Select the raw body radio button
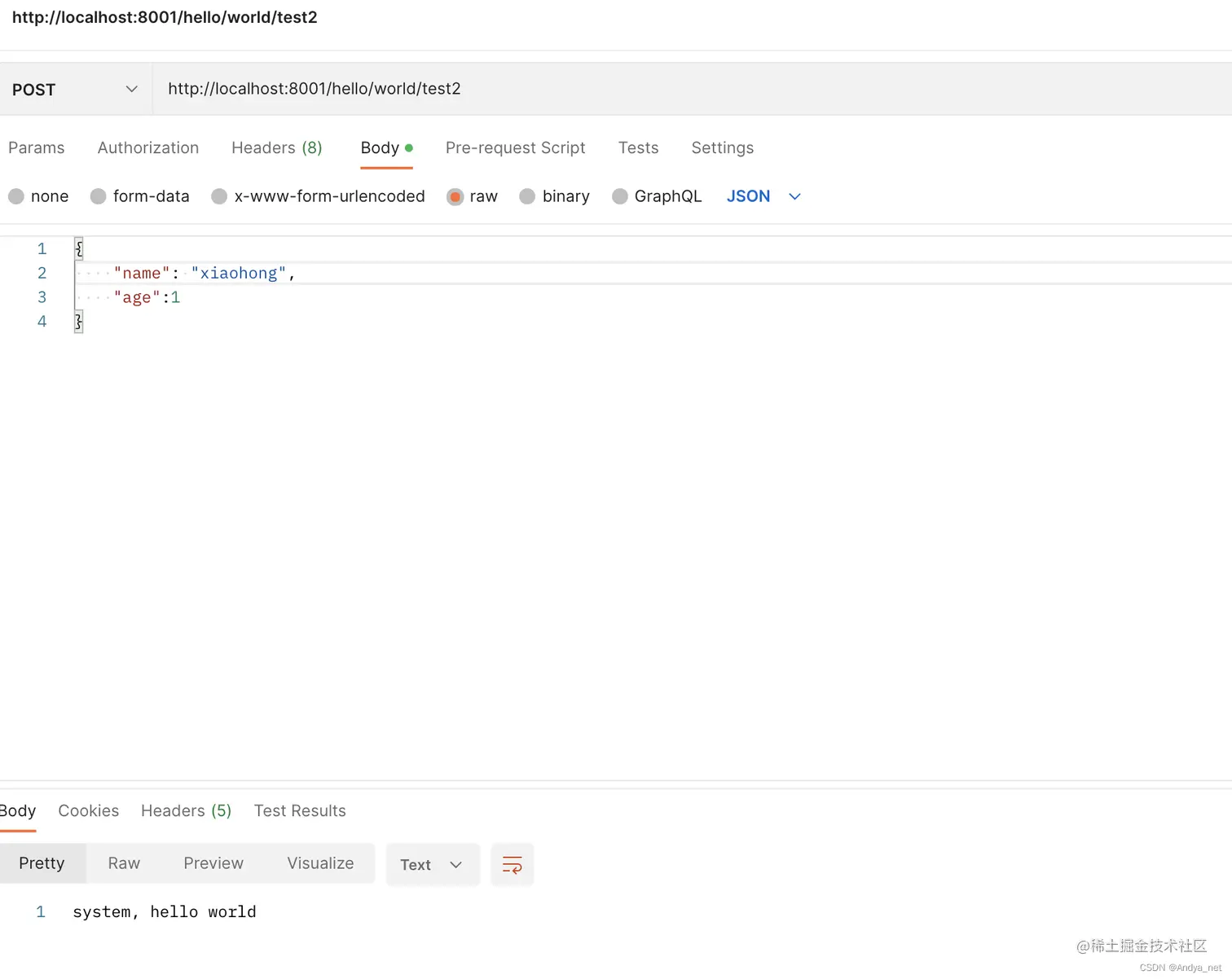This screenshot has height=979, width=1232. (455, 196)
